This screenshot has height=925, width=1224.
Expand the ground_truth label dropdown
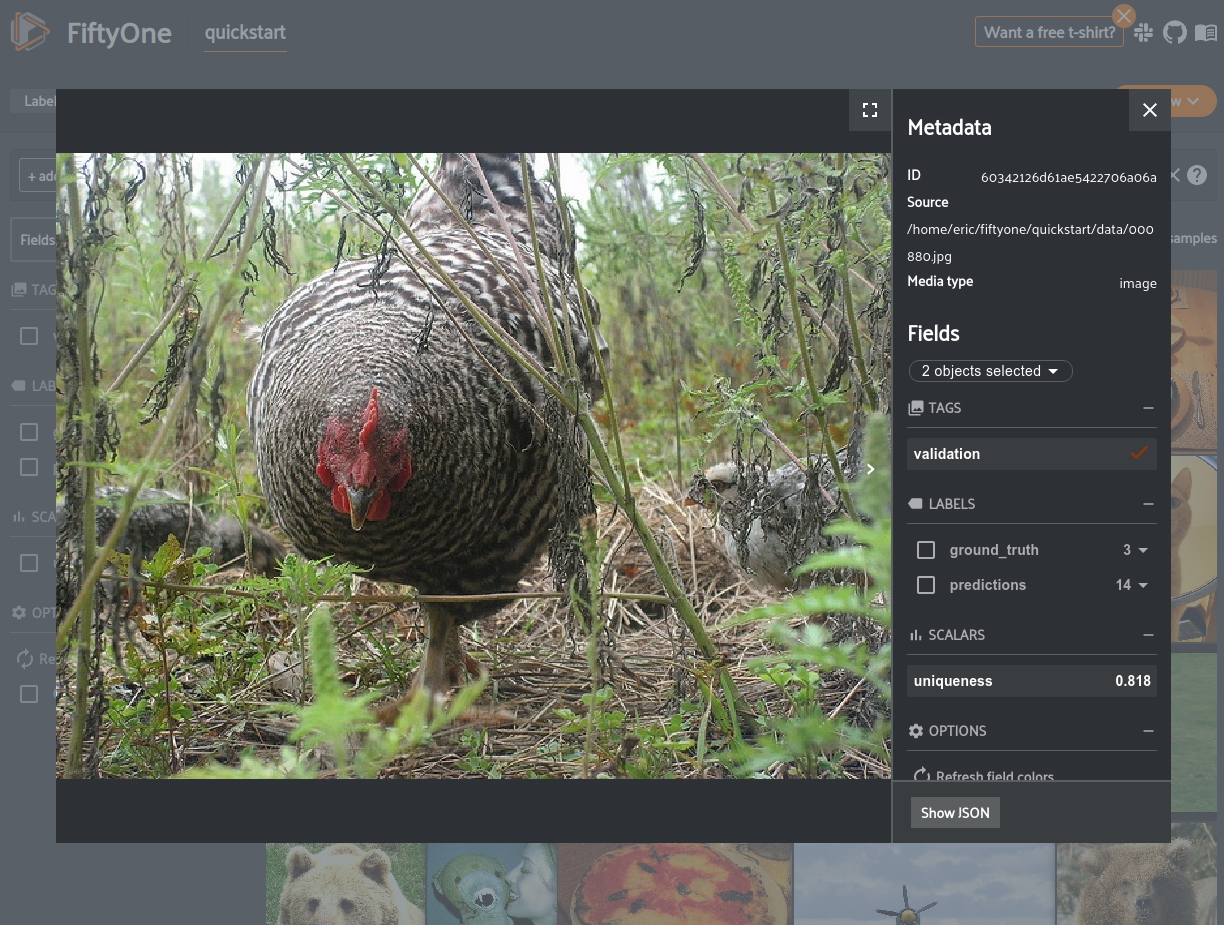1145,549
